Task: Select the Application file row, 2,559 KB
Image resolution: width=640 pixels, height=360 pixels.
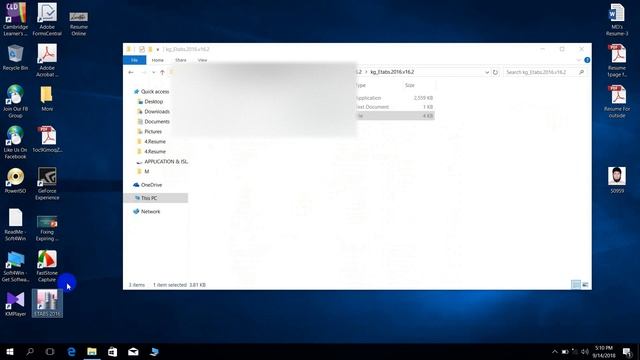Action: (394, 98)
